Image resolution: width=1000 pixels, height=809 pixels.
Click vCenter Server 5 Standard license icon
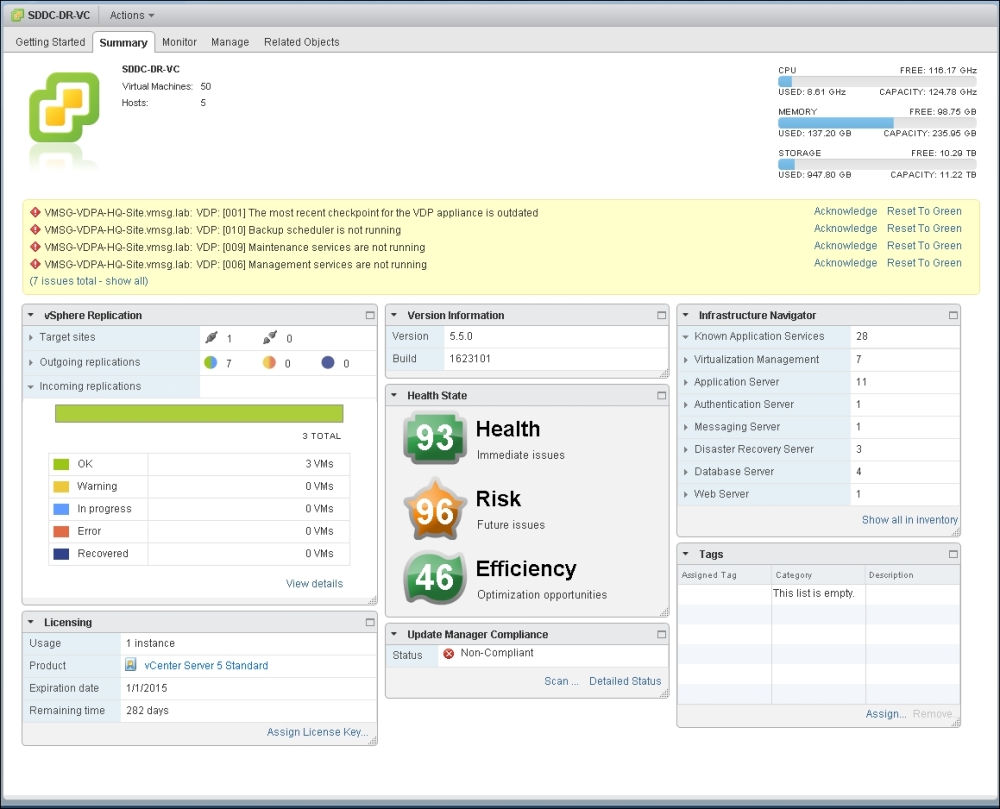click(x=131, y=665)
